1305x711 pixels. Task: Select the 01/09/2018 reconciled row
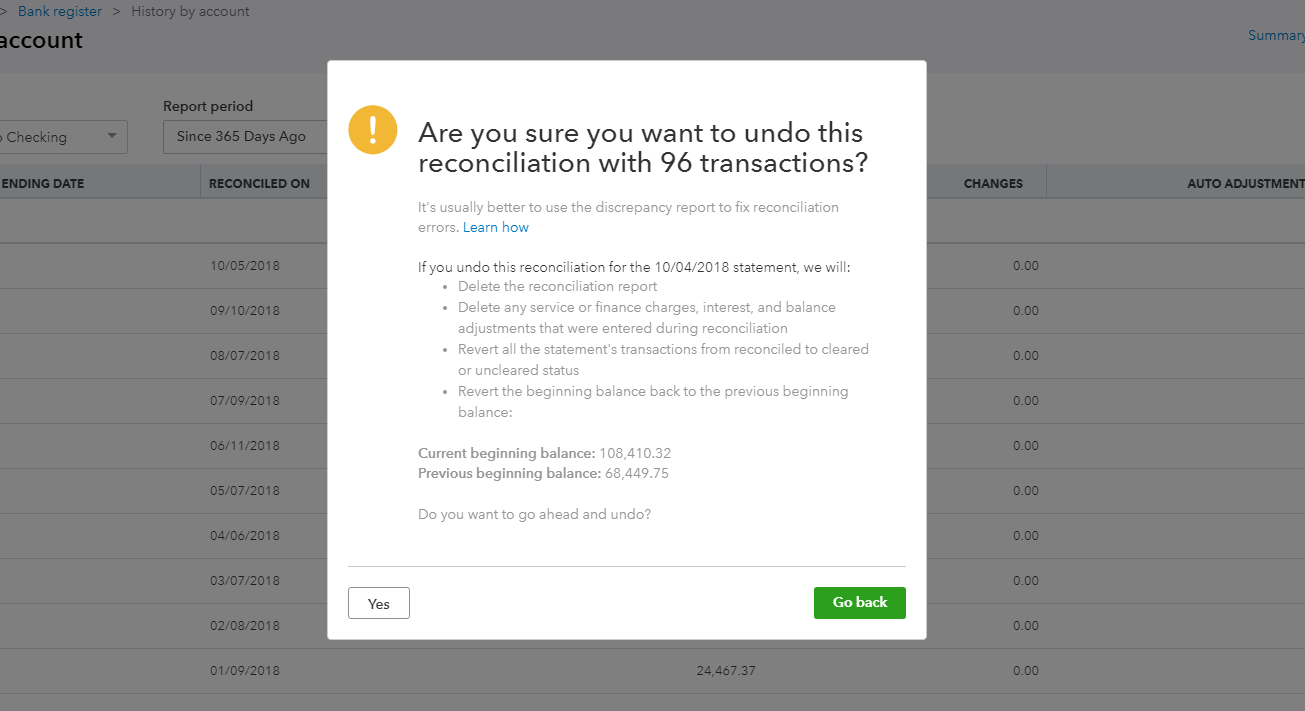pos(652,671)
